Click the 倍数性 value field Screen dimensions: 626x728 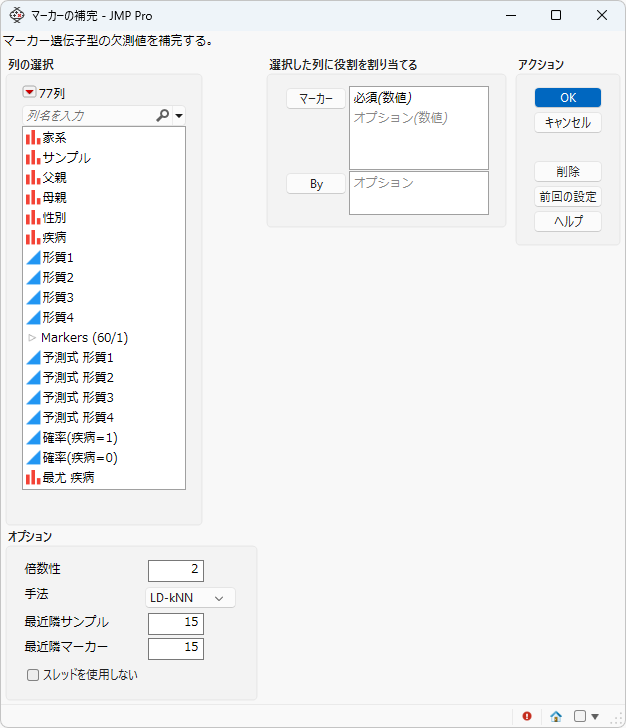click(176, 571)
